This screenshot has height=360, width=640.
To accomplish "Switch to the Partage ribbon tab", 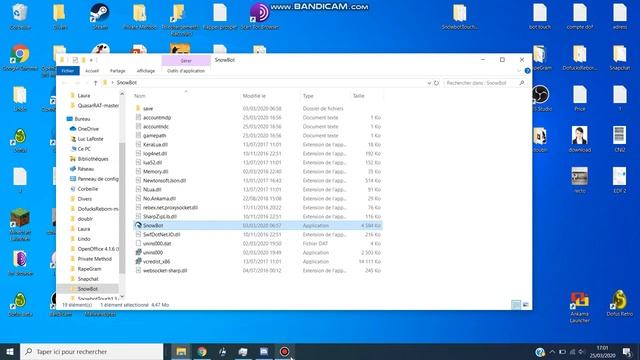I will point(118,71).
